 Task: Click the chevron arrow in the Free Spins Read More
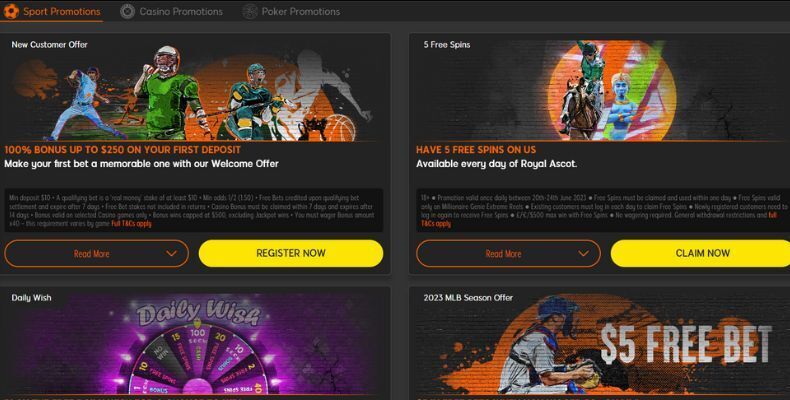[x=583, y=253]
